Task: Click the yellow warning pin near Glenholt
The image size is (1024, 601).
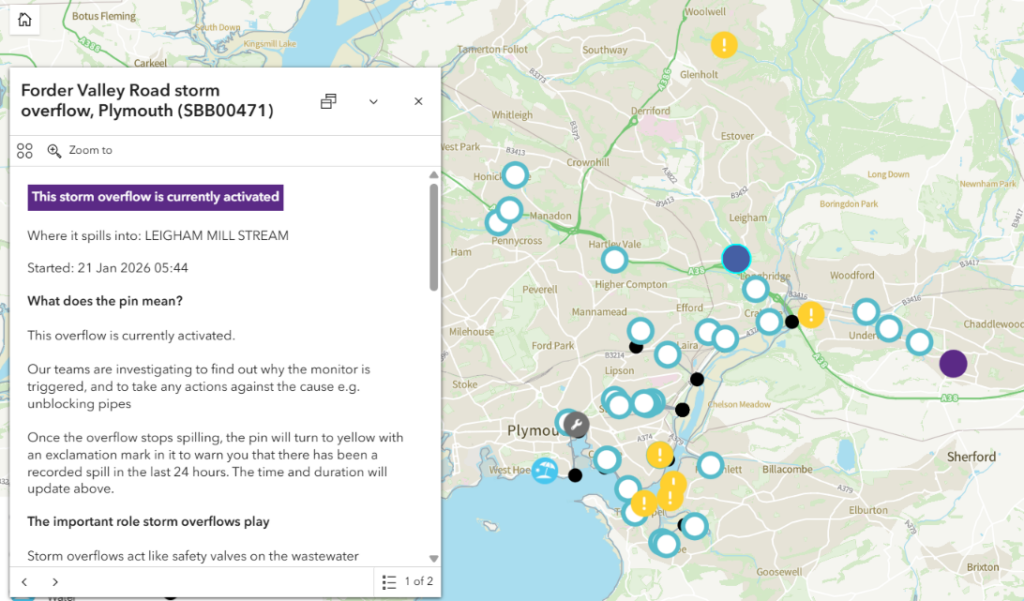Action: coord(724,45)
